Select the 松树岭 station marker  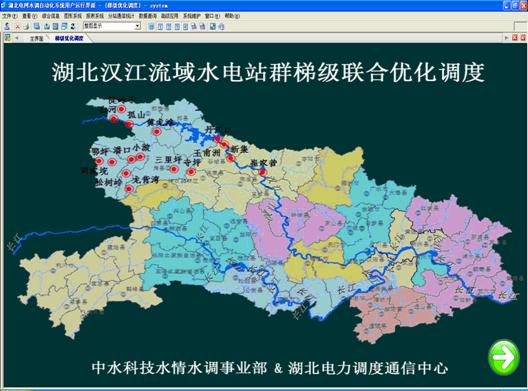(x=129, y=189)
